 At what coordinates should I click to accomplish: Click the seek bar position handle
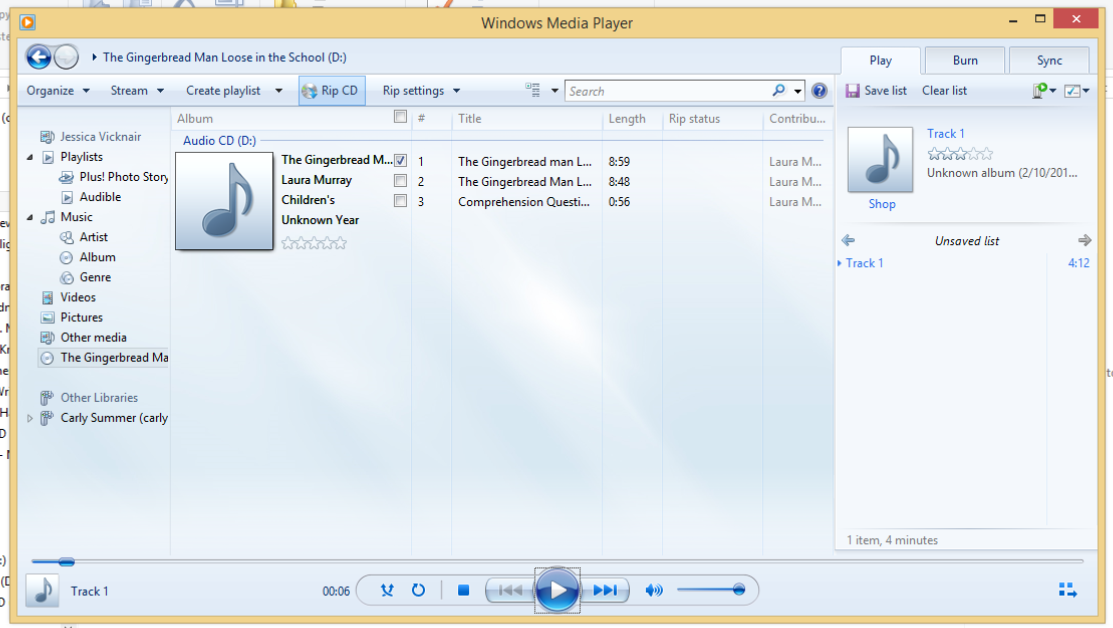(x=66, y=562)
